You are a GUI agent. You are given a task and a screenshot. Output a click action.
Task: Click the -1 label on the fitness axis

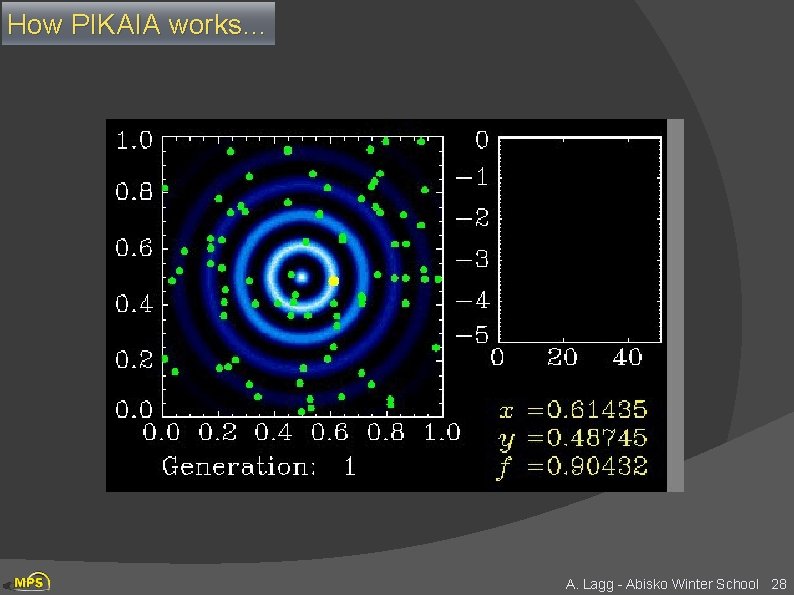[472, 177]
